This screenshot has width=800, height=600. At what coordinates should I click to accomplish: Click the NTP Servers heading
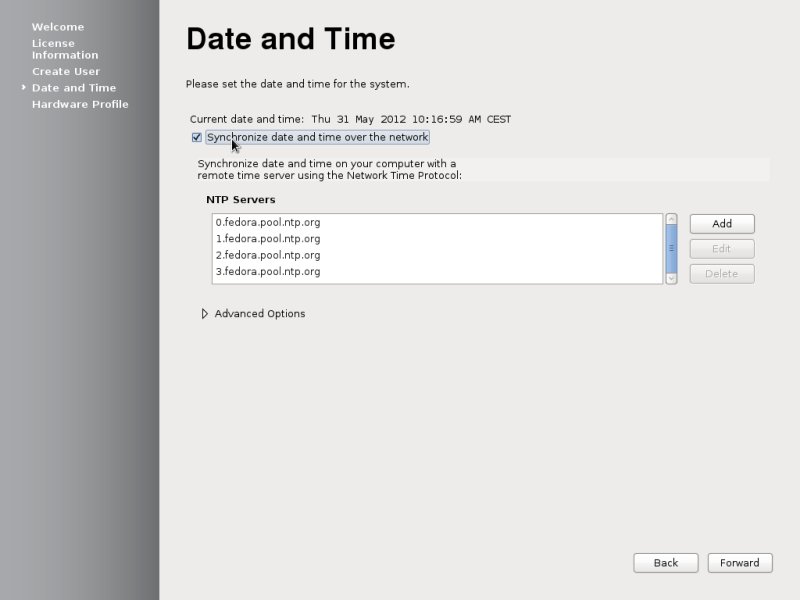(x=241, y=199)
